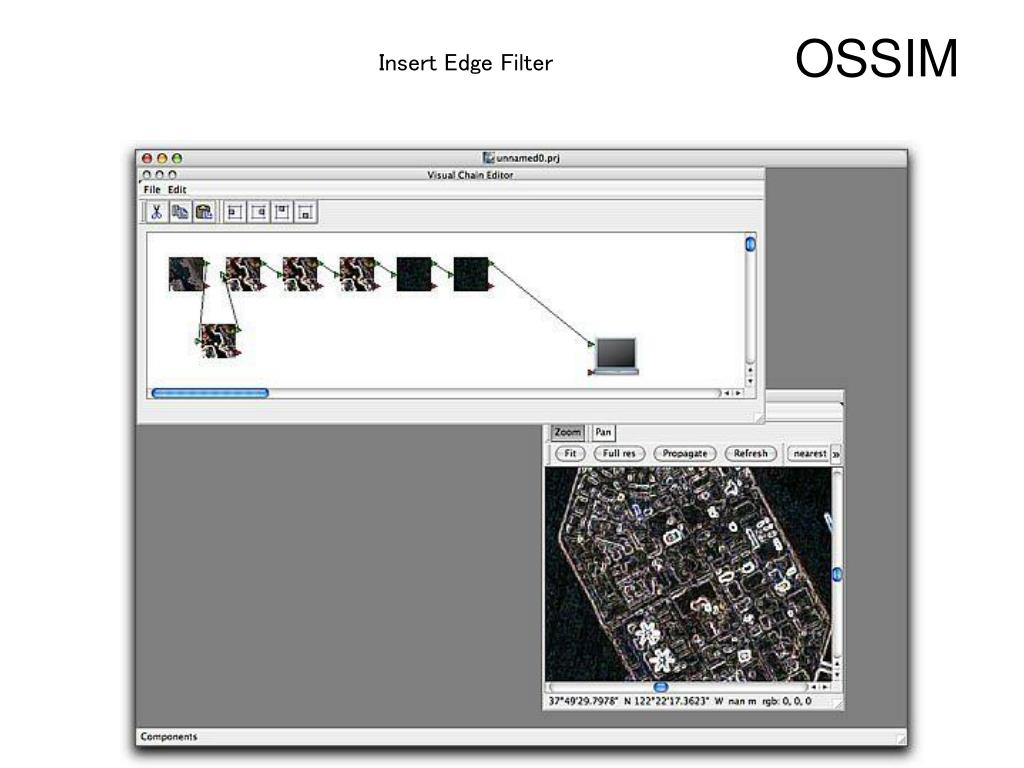Click the Full res button

point(619,453)
